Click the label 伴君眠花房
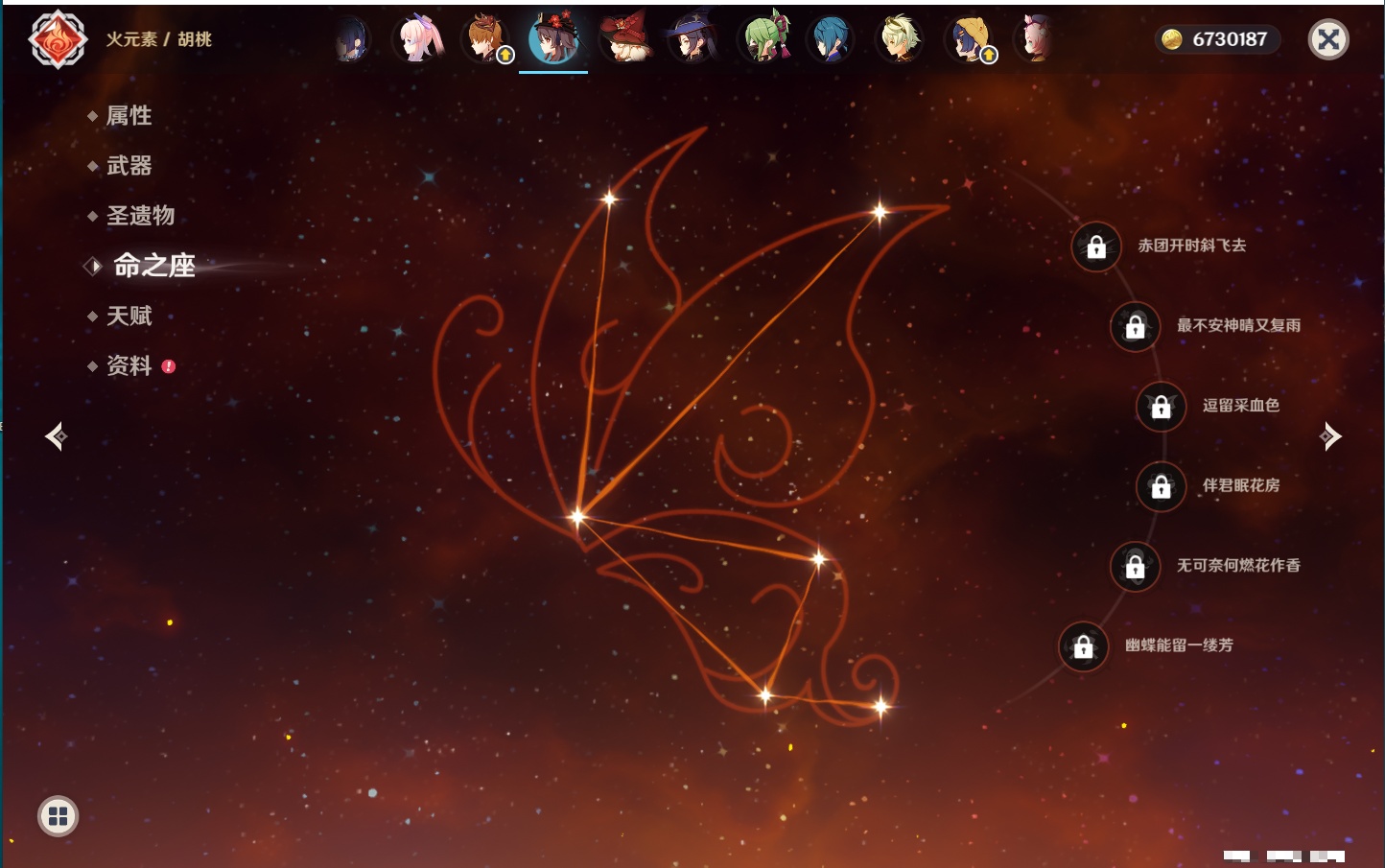This screenshot has width=1385, height=868. coord(1241,485)
